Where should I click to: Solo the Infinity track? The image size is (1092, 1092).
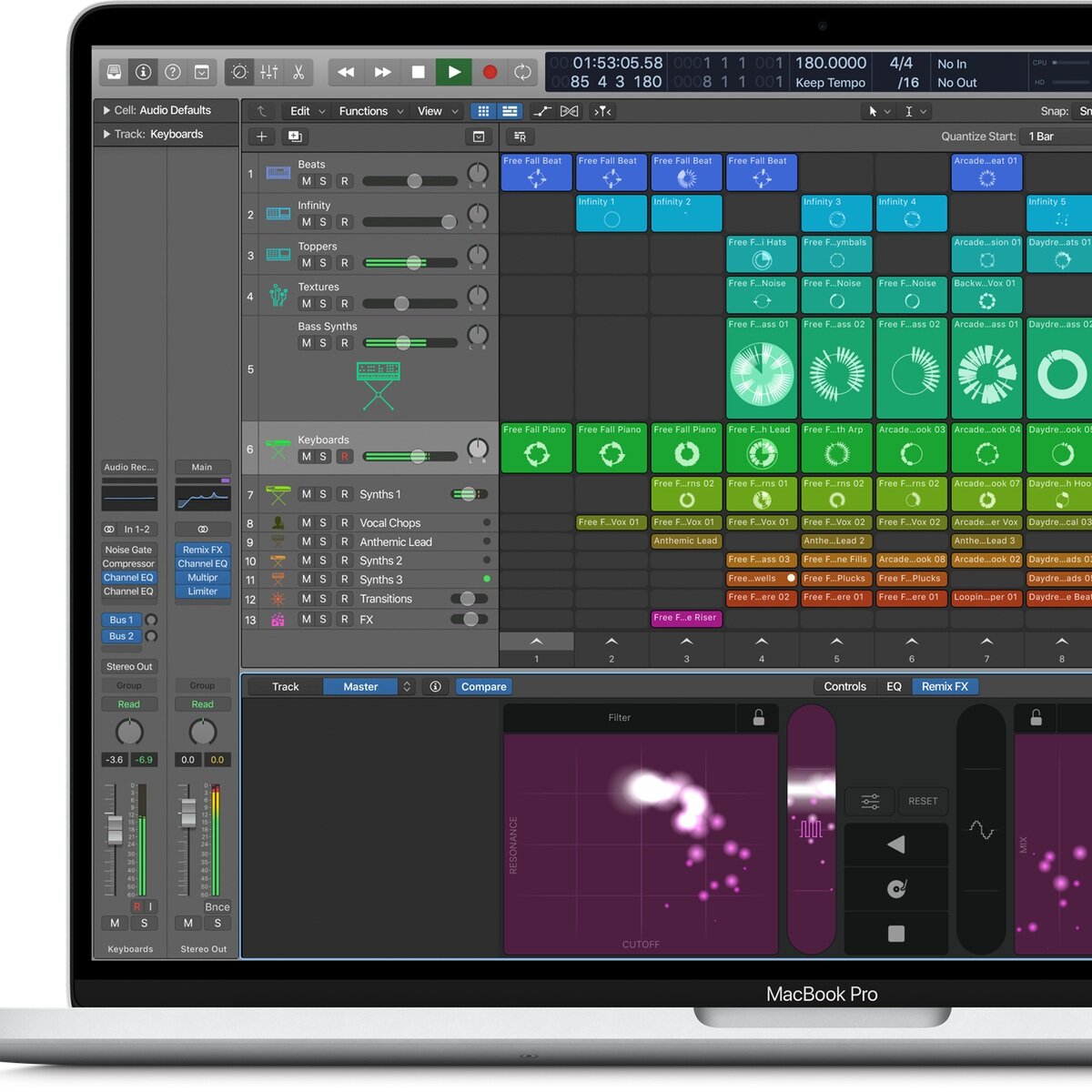[x=323, y=222]
